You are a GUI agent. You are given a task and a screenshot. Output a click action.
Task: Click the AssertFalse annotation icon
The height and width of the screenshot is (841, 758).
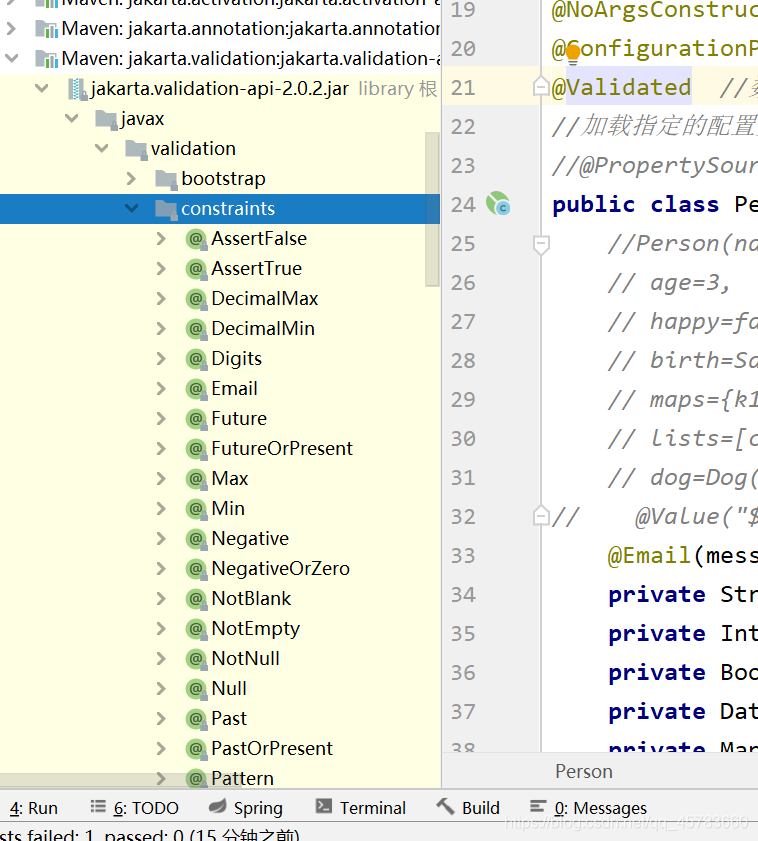[x=196, y=239]
